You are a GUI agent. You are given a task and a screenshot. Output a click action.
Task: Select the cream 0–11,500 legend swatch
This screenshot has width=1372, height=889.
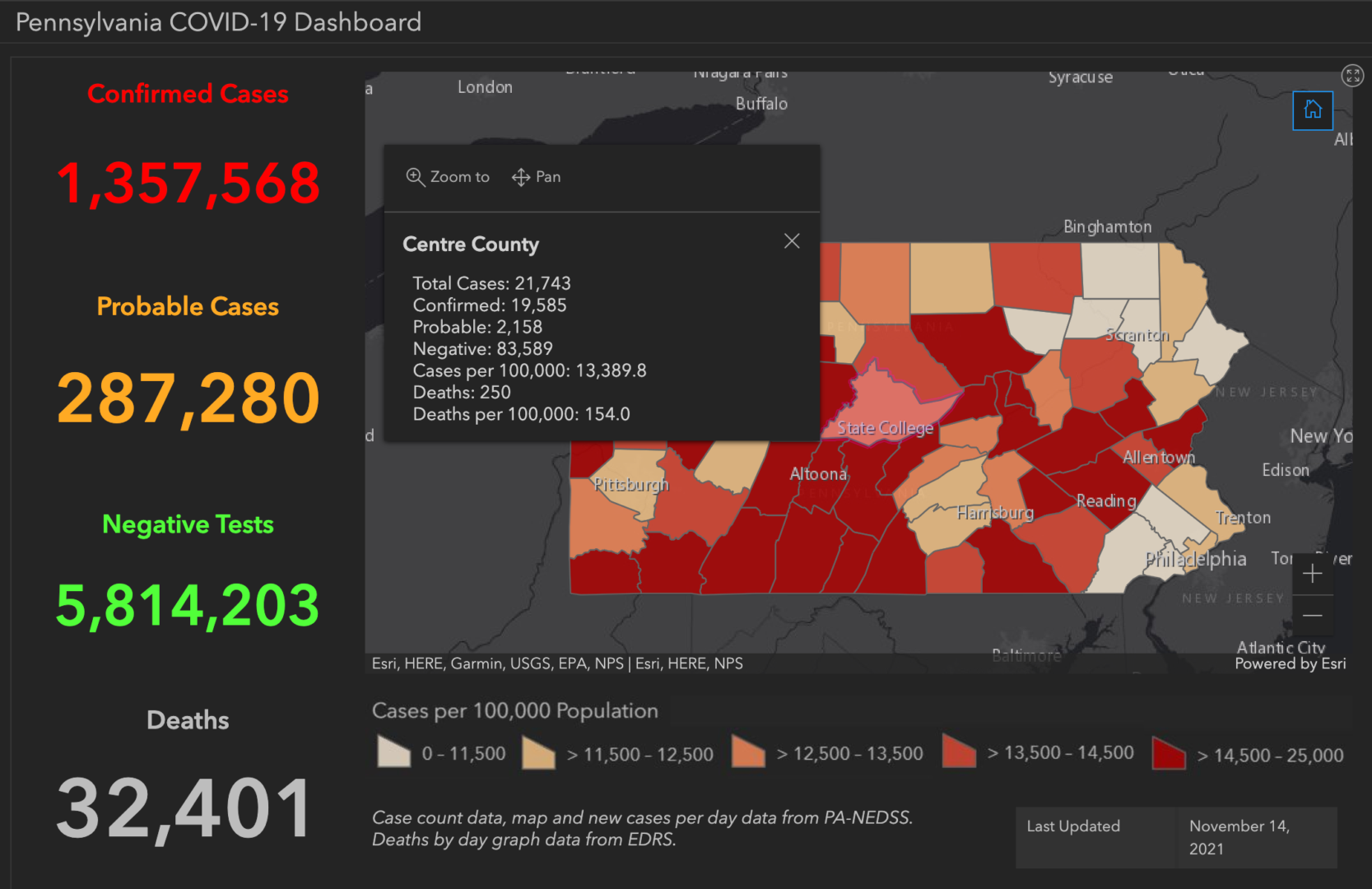coord(393,752)
